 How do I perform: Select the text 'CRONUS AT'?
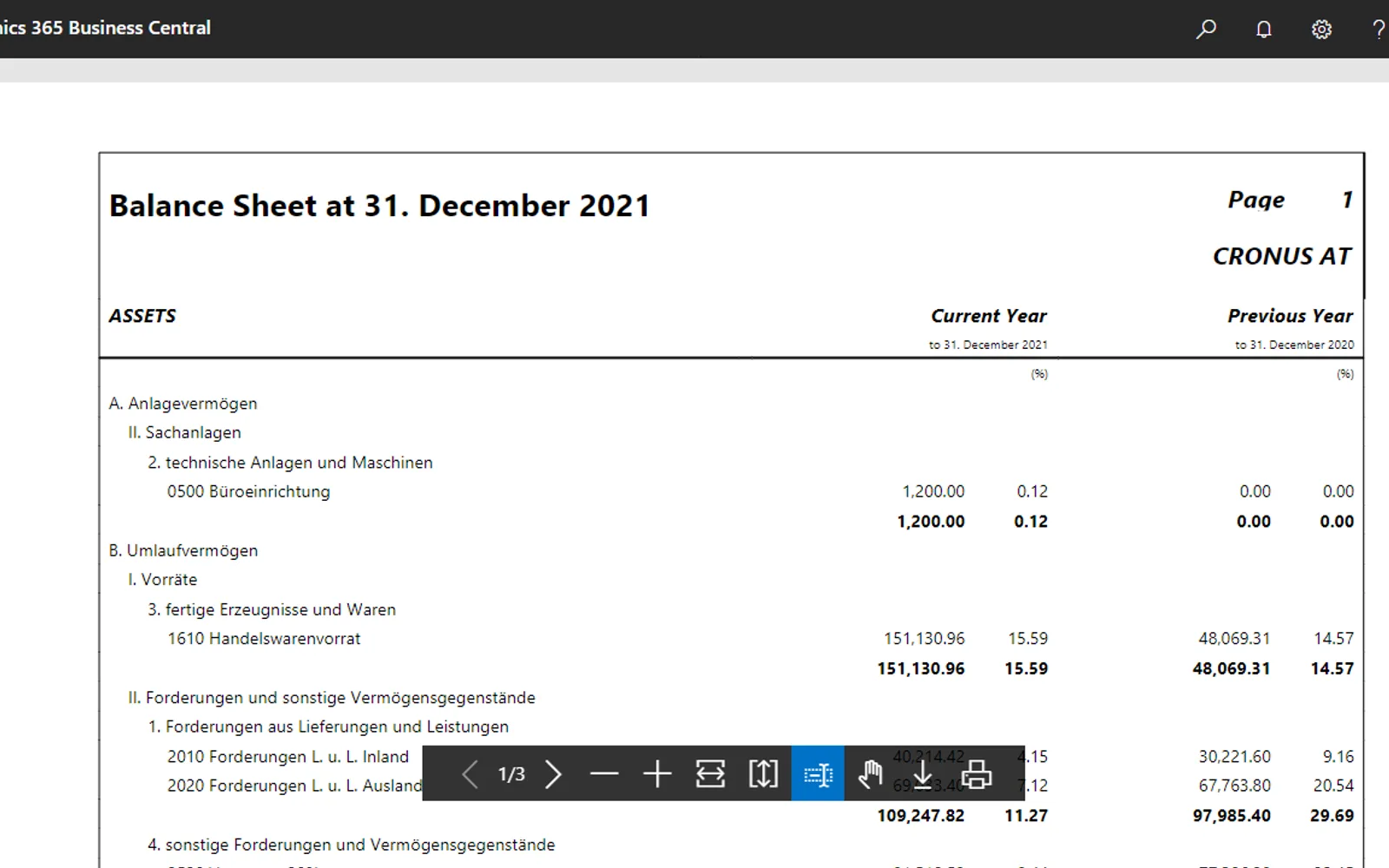click(x=1282, y=256)
